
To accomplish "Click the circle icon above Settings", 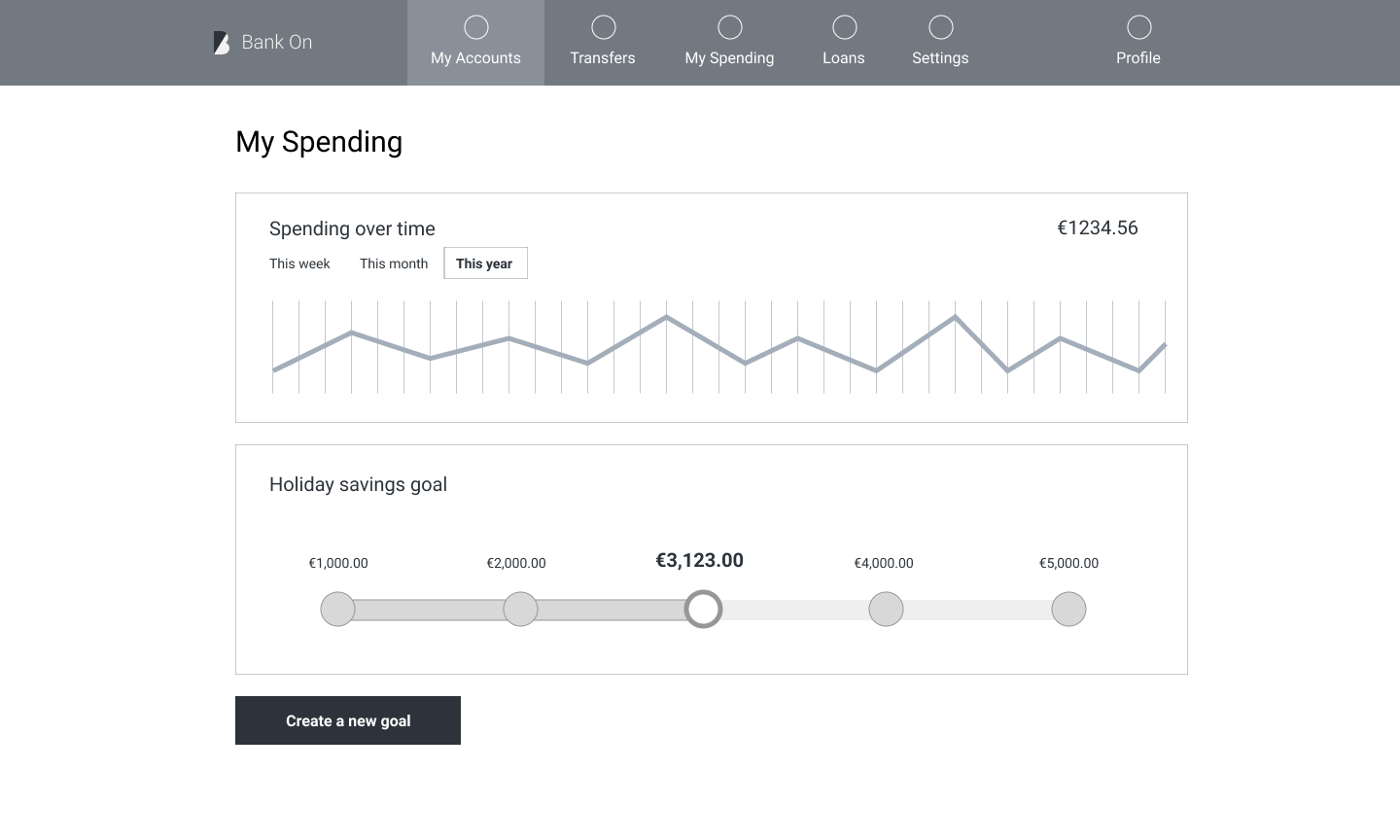I will click(941, 27).
